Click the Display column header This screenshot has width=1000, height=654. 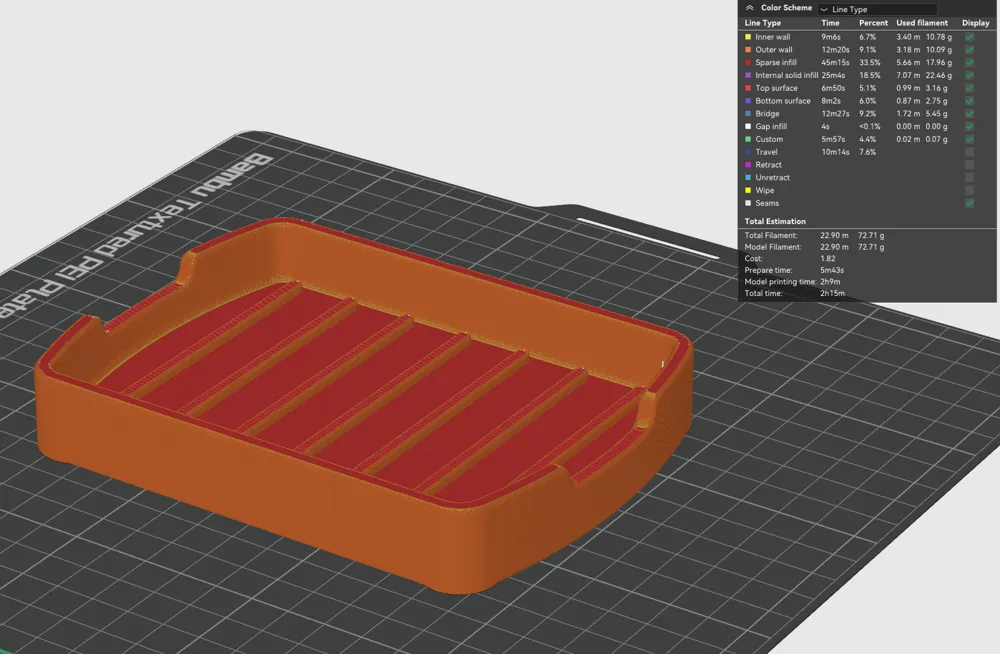975,23
